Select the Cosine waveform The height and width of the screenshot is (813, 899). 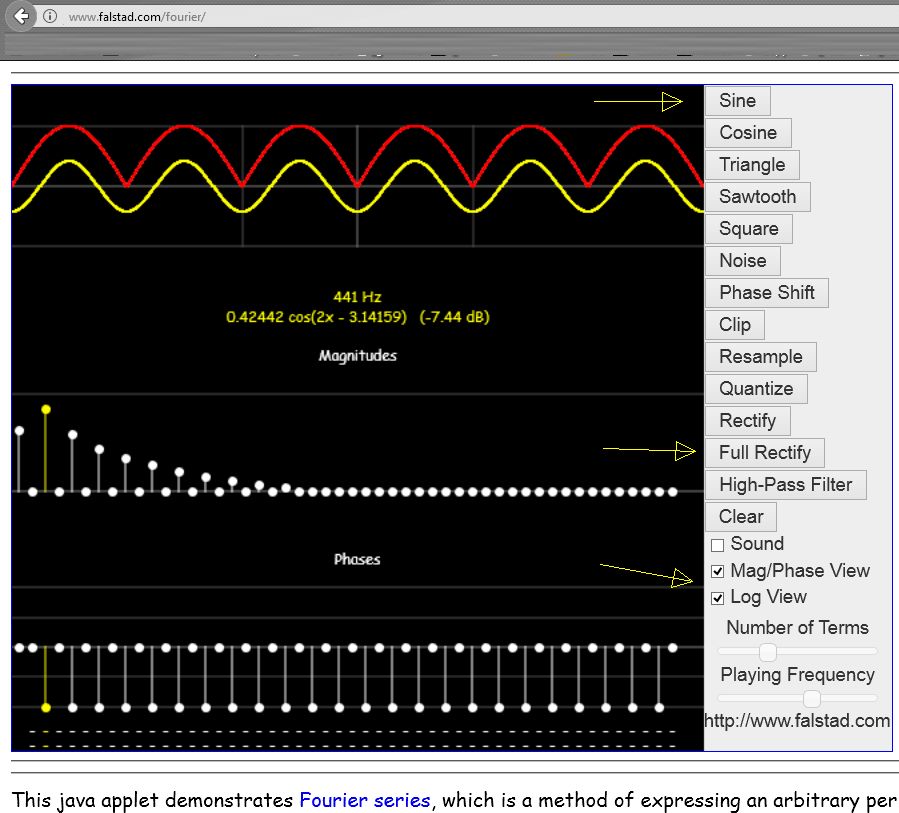point(747,132)
